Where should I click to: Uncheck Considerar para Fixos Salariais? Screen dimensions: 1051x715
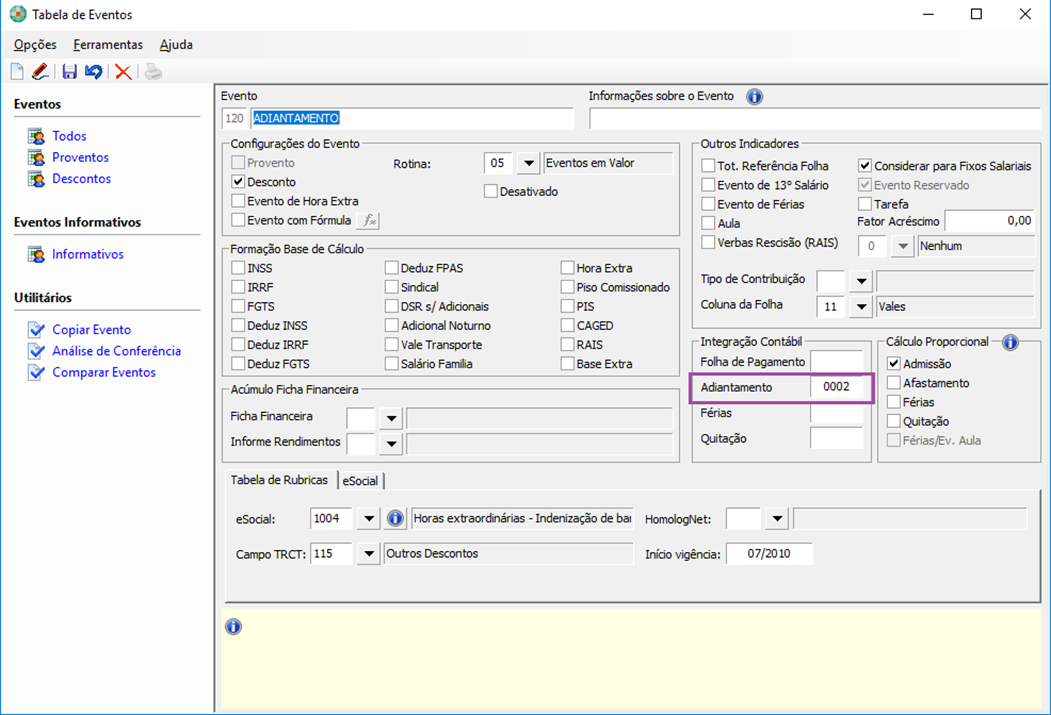(x=865, y=166)
